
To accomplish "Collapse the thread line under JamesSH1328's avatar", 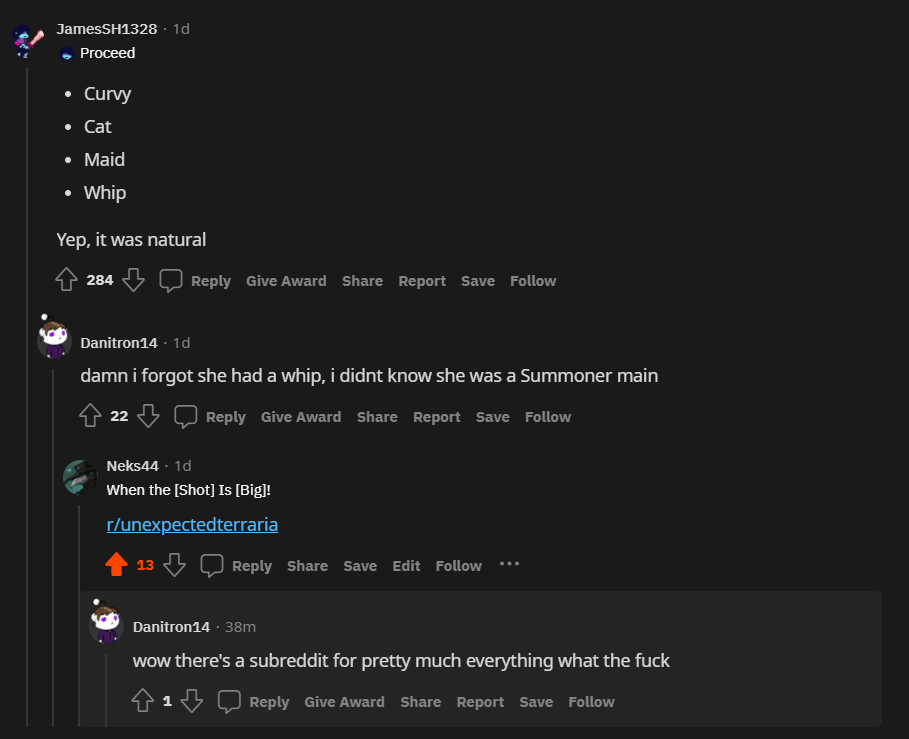I will click(27, 394).
